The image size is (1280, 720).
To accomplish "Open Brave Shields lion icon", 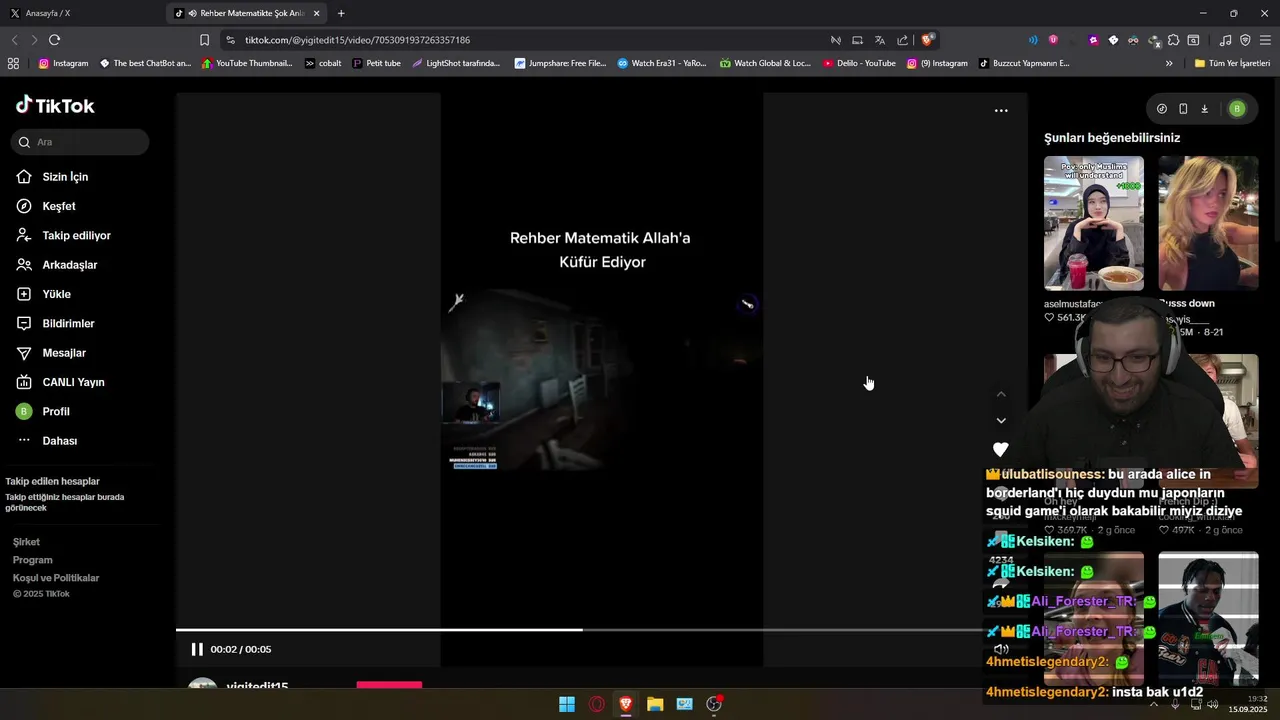I will click(x=927, y=40).
